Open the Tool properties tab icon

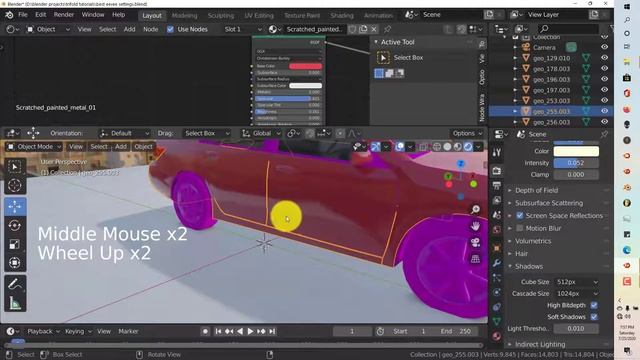pyautogui.click(x=496, y=153)
